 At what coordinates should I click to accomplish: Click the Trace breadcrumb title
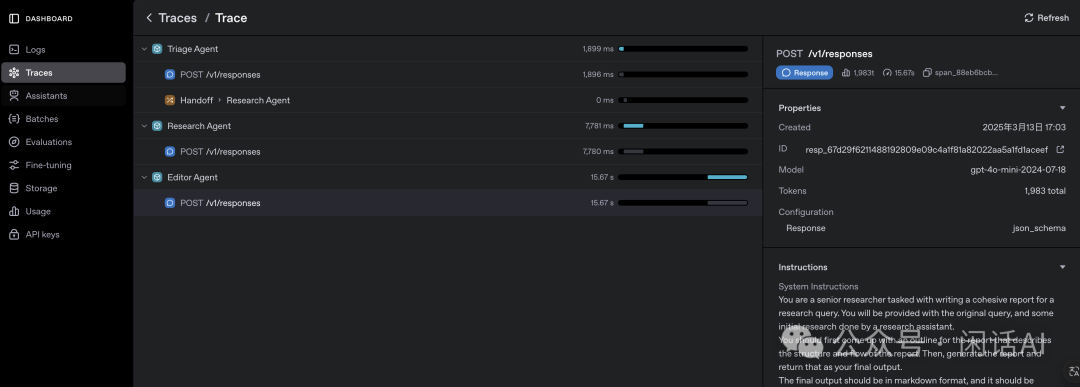(231, 18)
